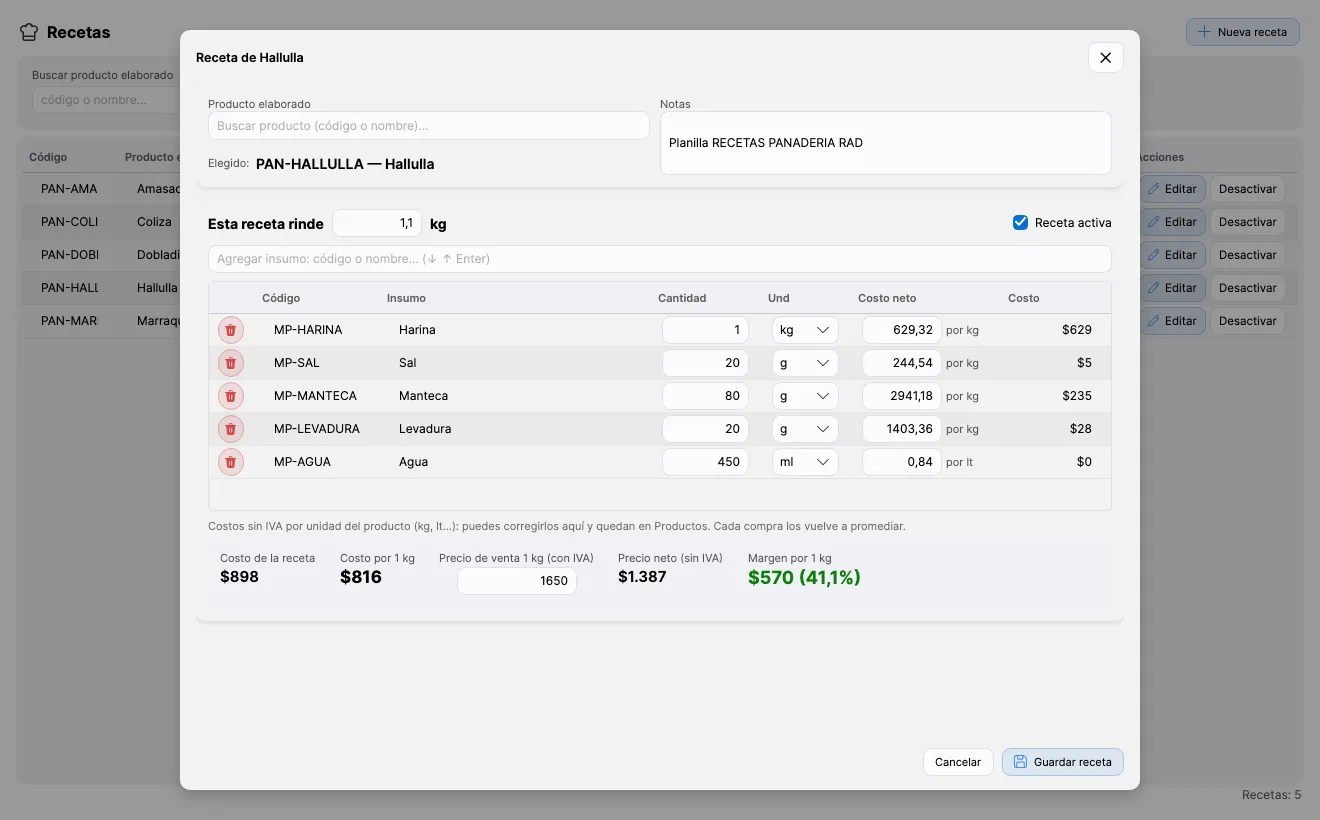The image size is (1320, 820).
Task: Remove Levadura using its trash icon
Action: (x=231, y=429)
